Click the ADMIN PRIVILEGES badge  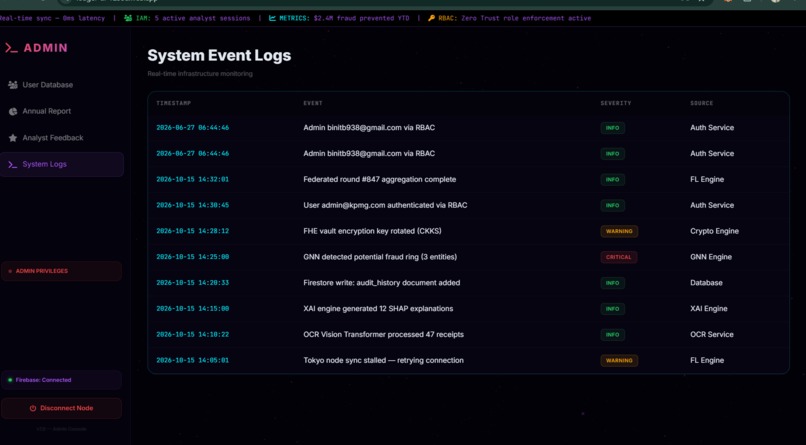tap(62, 271)
